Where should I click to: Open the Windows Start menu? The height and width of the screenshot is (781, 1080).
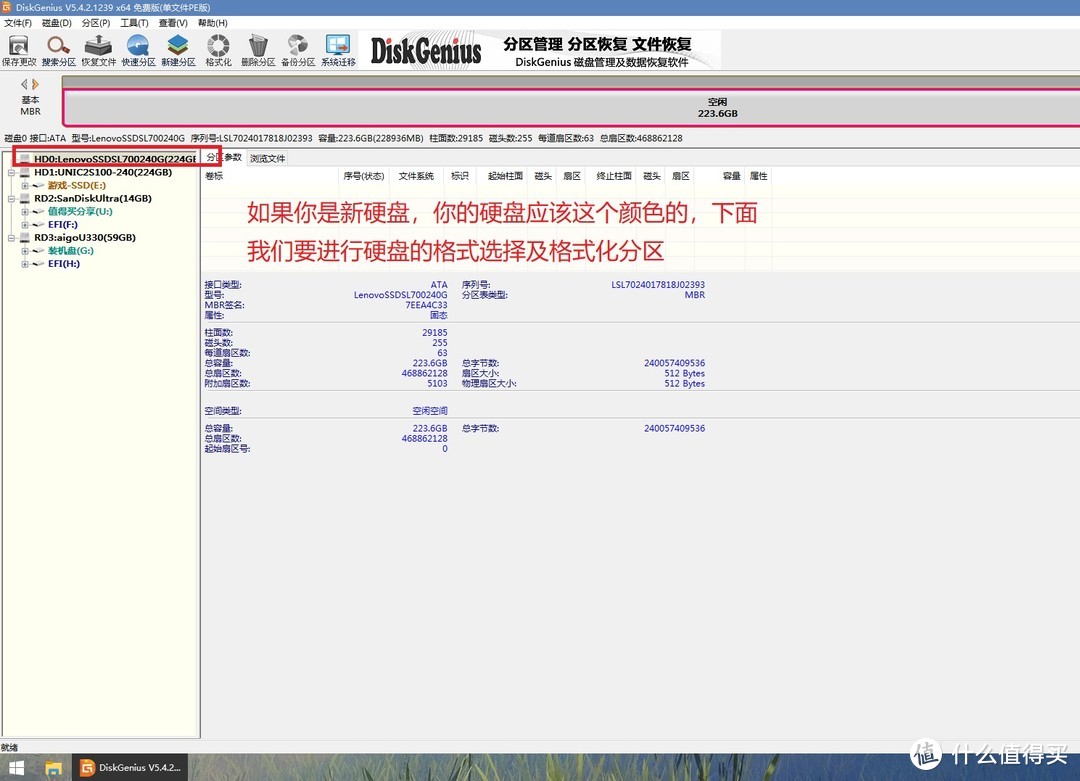pos(17,768)
